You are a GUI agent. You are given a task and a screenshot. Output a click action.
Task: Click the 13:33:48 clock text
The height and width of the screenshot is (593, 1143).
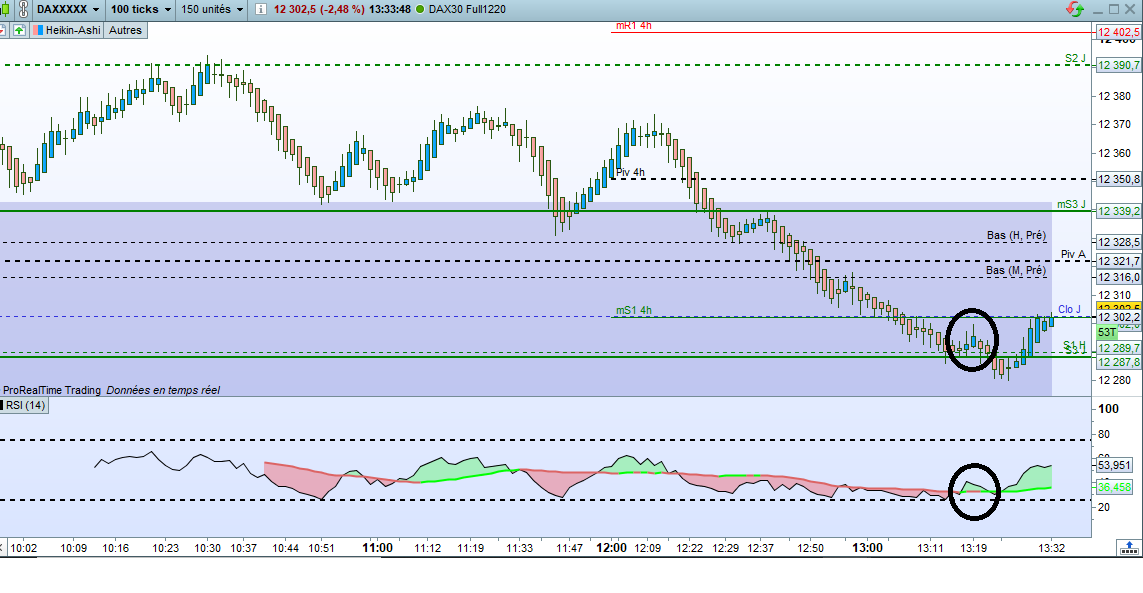(x=389, y=9)
